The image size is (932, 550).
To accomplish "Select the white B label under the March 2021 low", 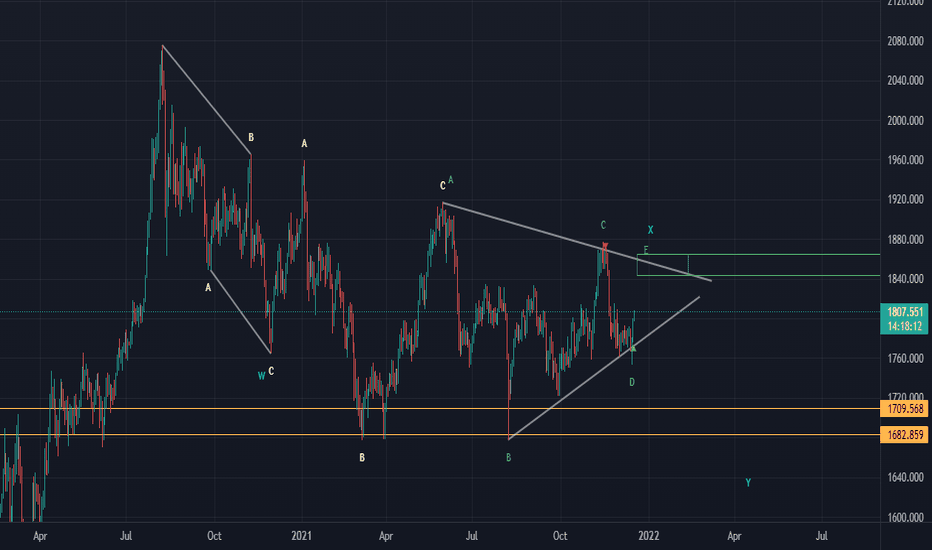I will click(x=362, y=457).
